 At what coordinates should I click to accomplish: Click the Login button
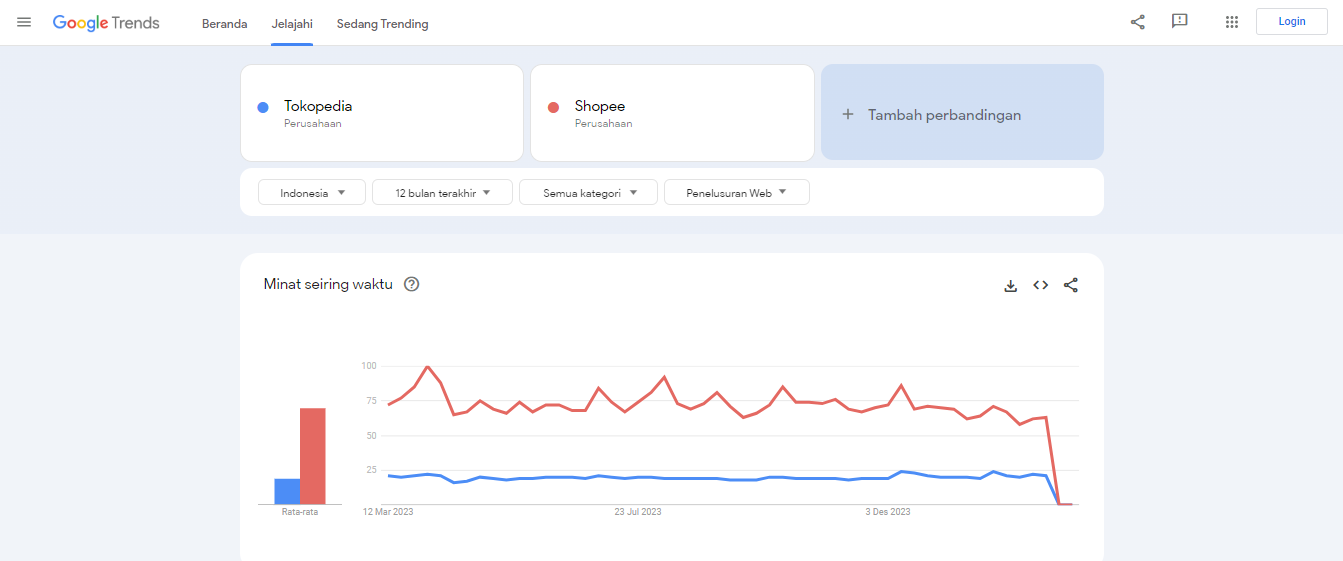tap(1292, 22)
